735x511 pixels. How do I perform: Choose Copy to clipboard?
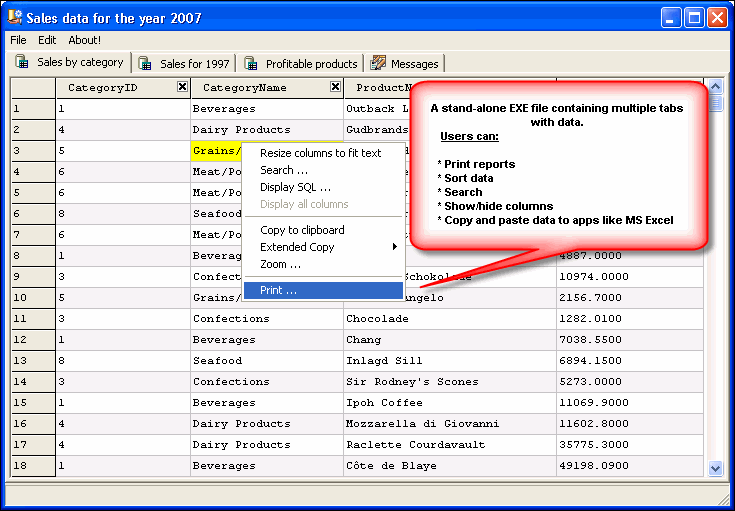click(x=323, y=230)
